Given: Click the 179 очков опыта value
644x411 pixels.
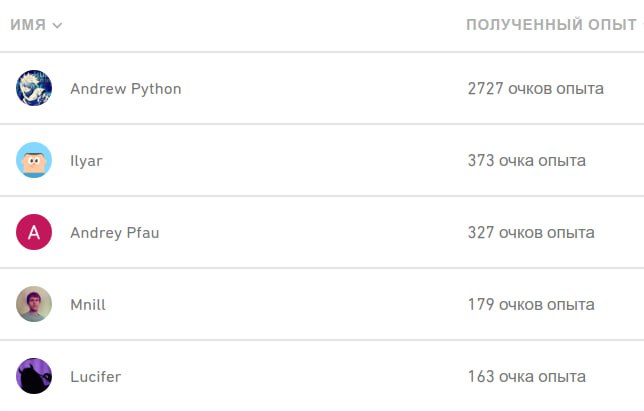Looking at the screenshot, I should tap(531, 305).
